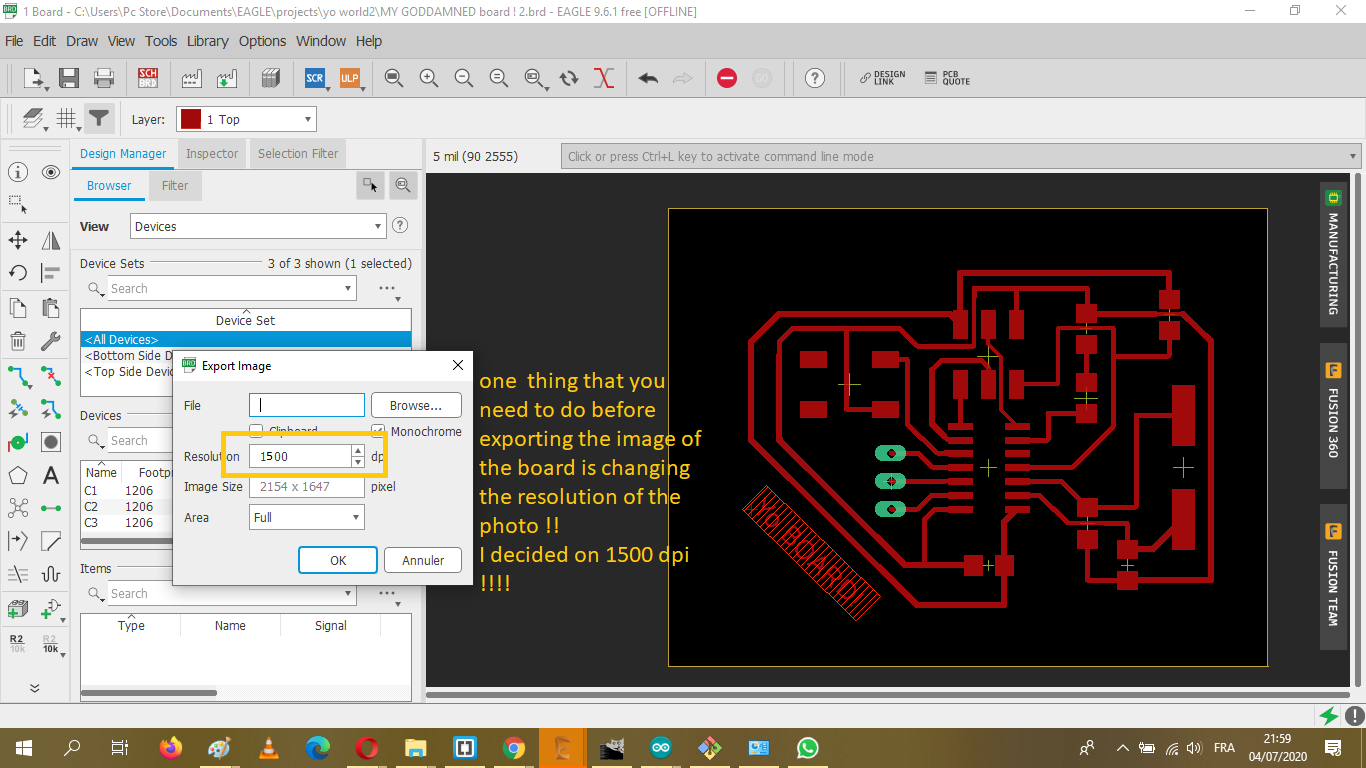This screenshot has height=768, width=1366.
Task: Open the library books icon
Action: (x=270, y=78)
